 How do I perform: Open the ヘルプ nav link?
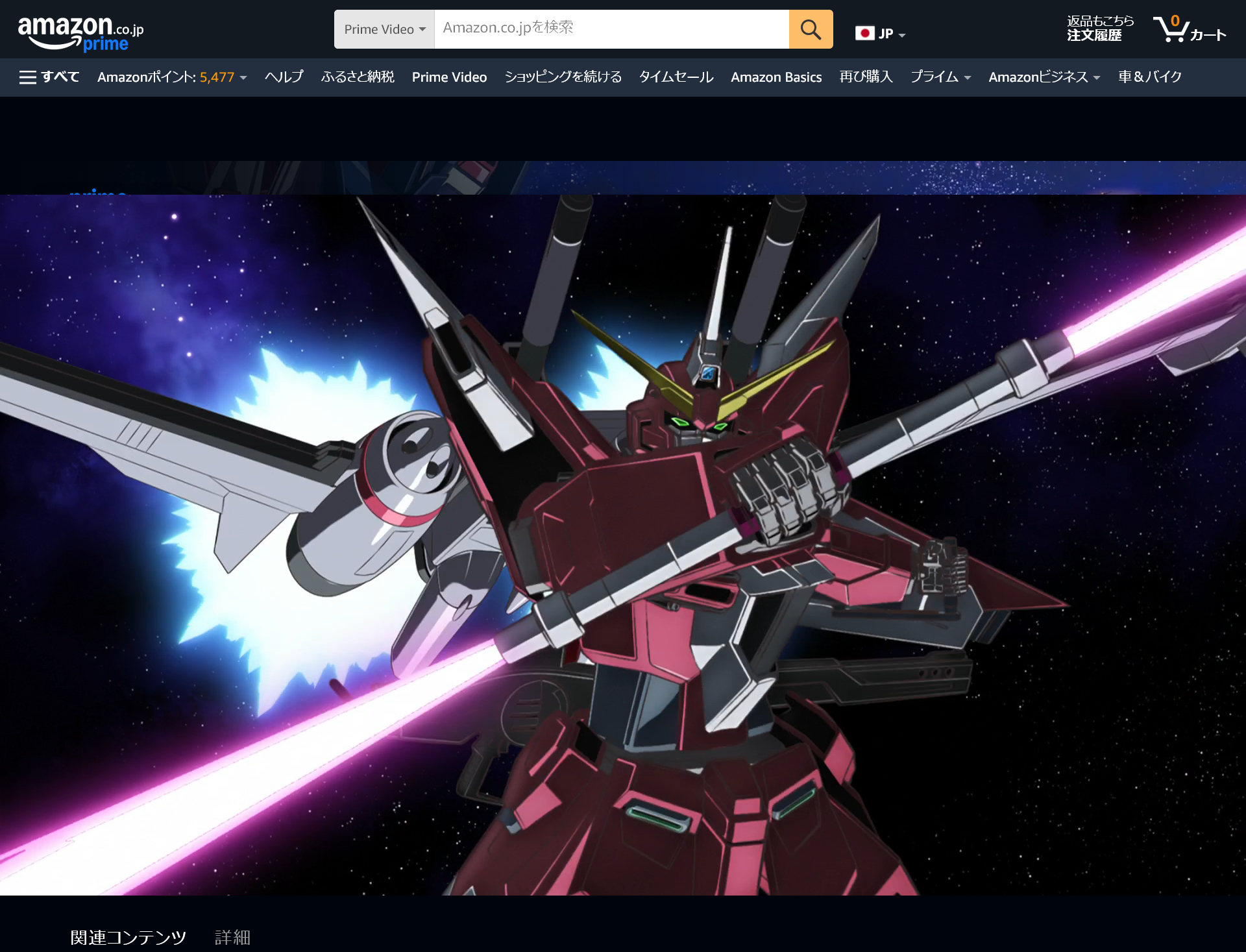pos(284,77)
